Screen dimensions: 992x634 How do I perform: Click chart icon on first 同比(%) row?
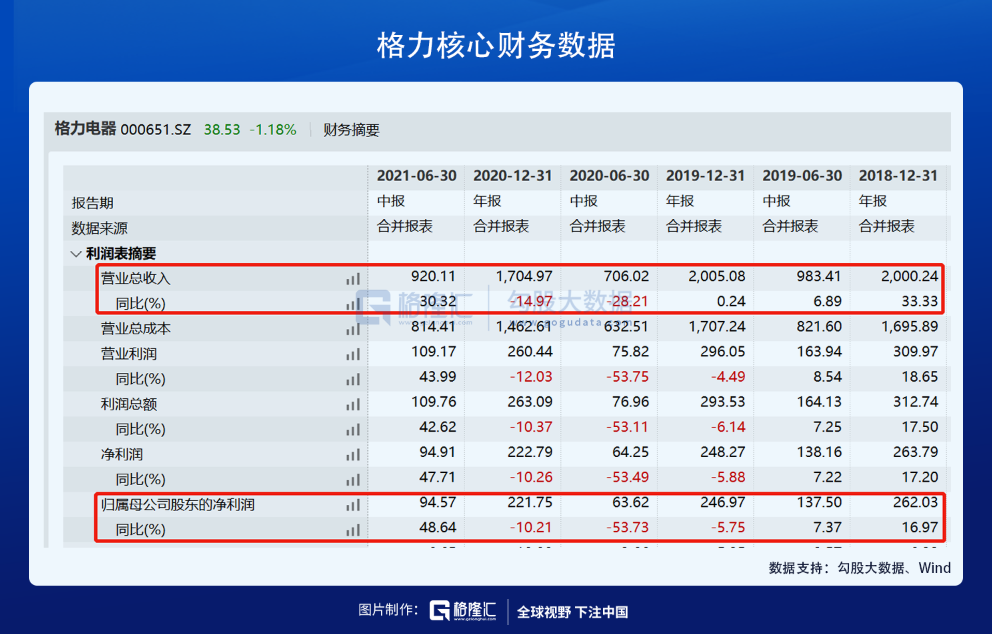pos(353,304)
